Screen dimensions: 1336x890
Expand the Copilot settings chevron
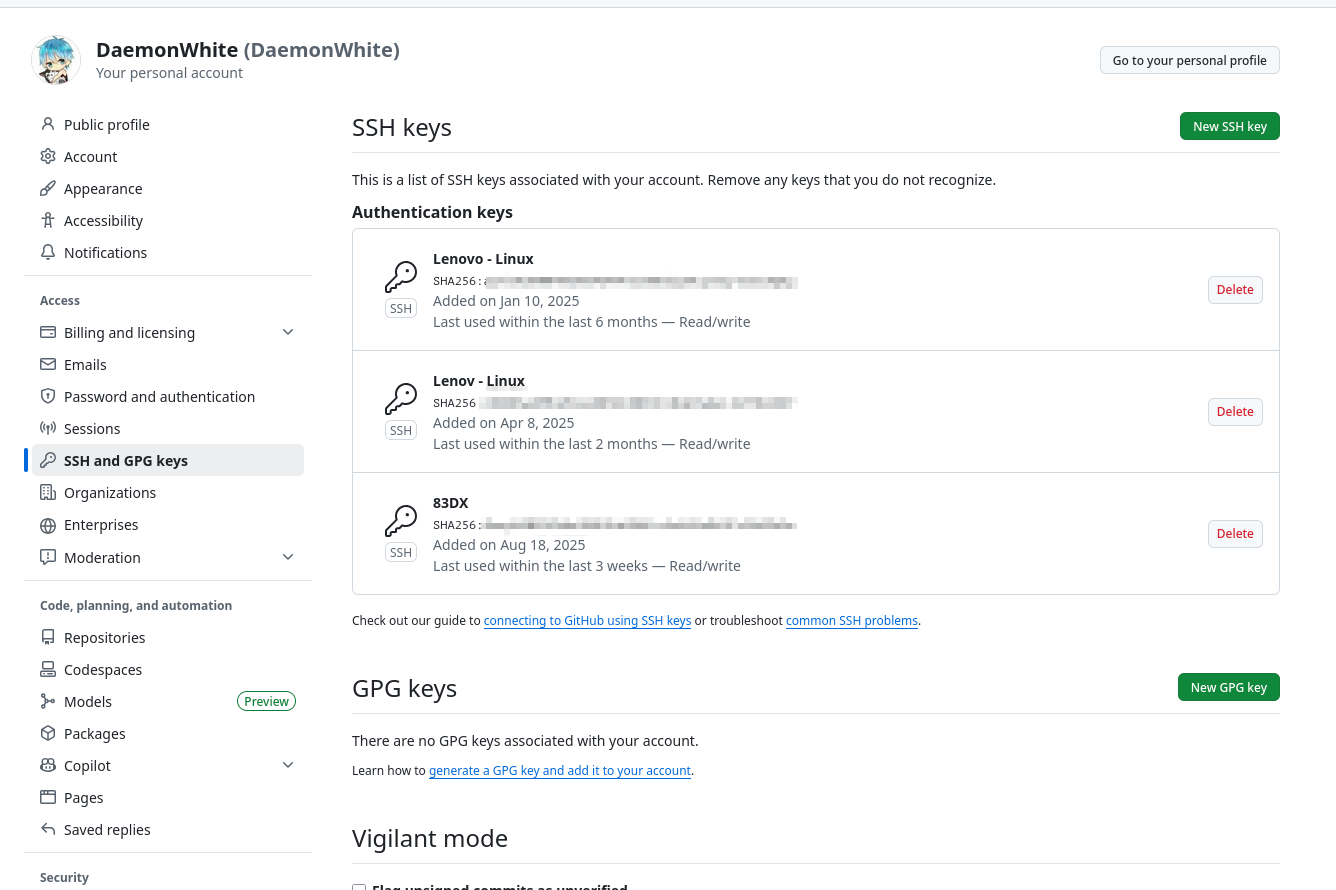pos(288,766)
